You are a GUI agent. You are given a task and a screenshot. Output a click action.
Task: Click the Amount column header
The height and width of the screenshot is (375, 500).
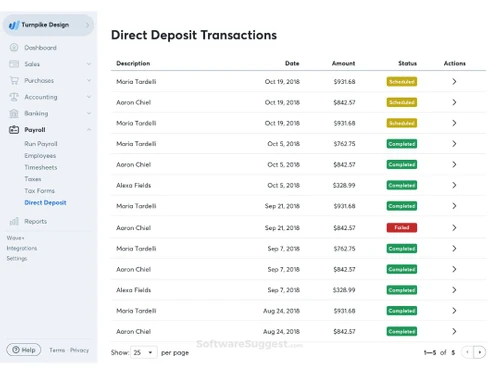coord(343,63)
